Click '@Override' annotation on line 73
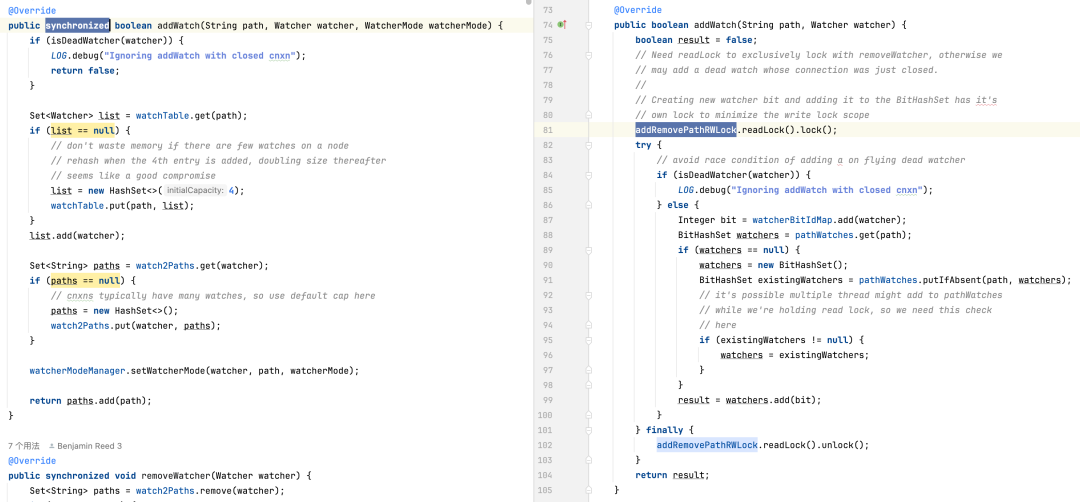The width and height of the screenshot is (1080, 502). (x=638, y=10)
